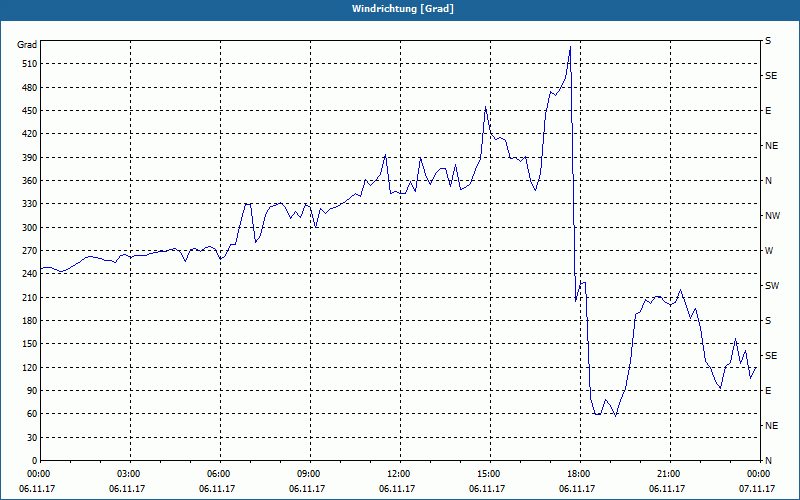Select the 06.11.17 date under 18:00
800x500 pixels.
click(577, 489)
